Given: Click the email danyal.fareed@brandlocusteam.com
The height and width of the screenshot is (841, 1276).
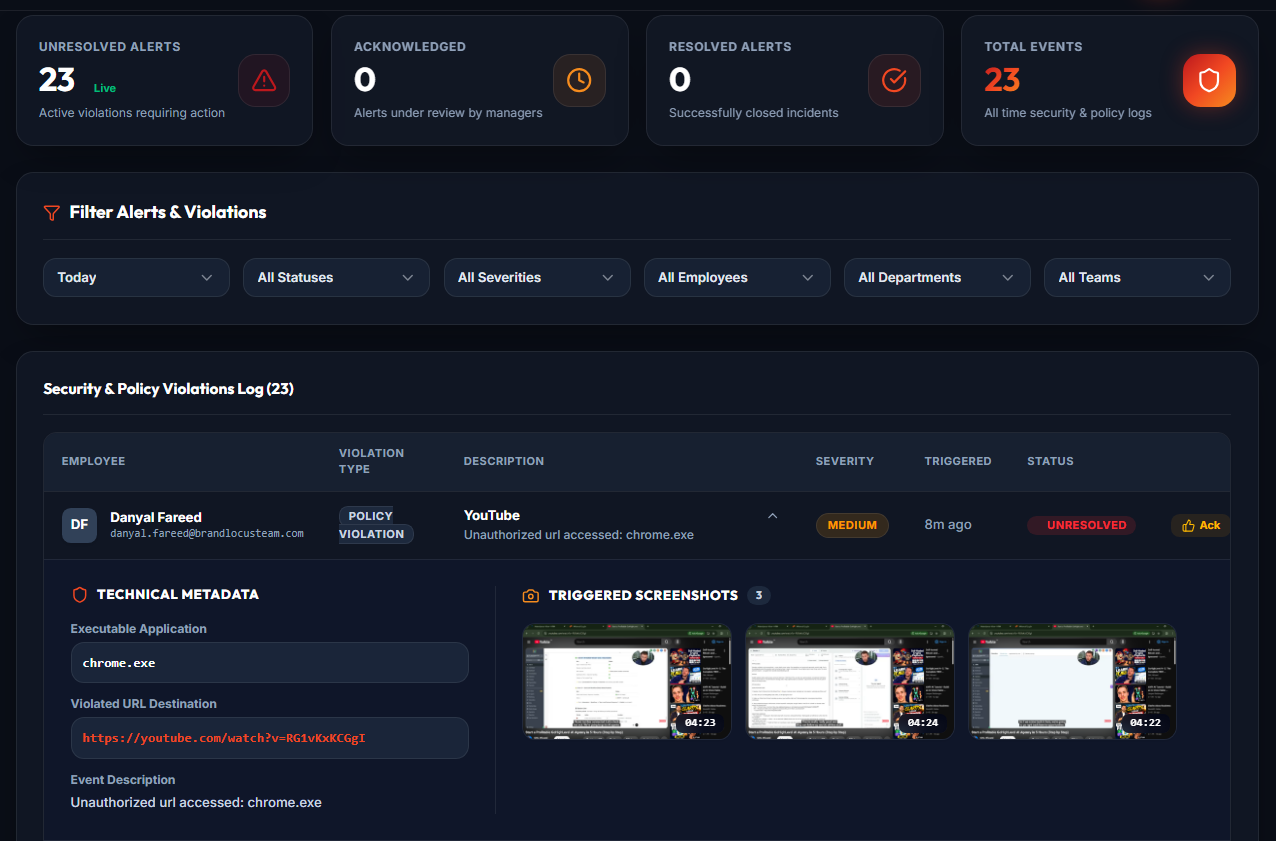Looking at the screenshot, I should pos(207,534).
